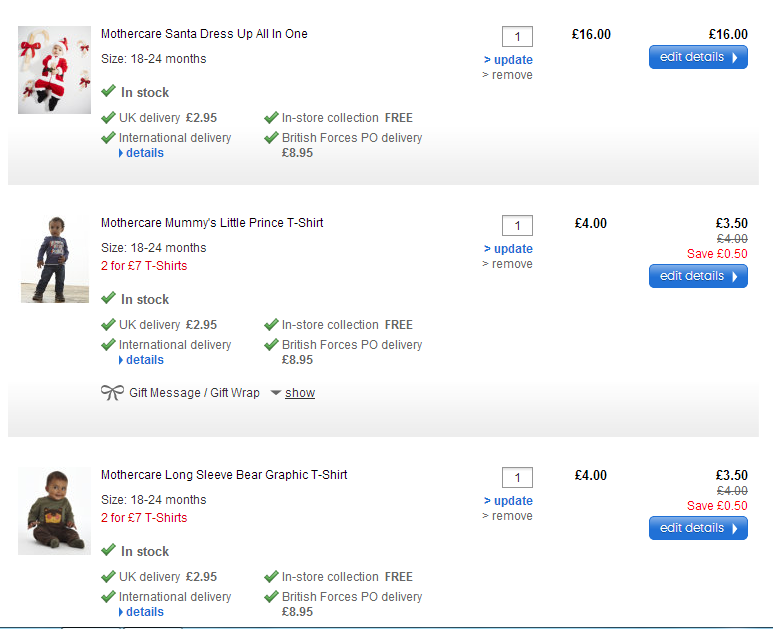This screenshot has width=773, height=629.
Task: Open Mummy's Little Prince T-Shirt thumbnail
Action: tap(40, 259)
